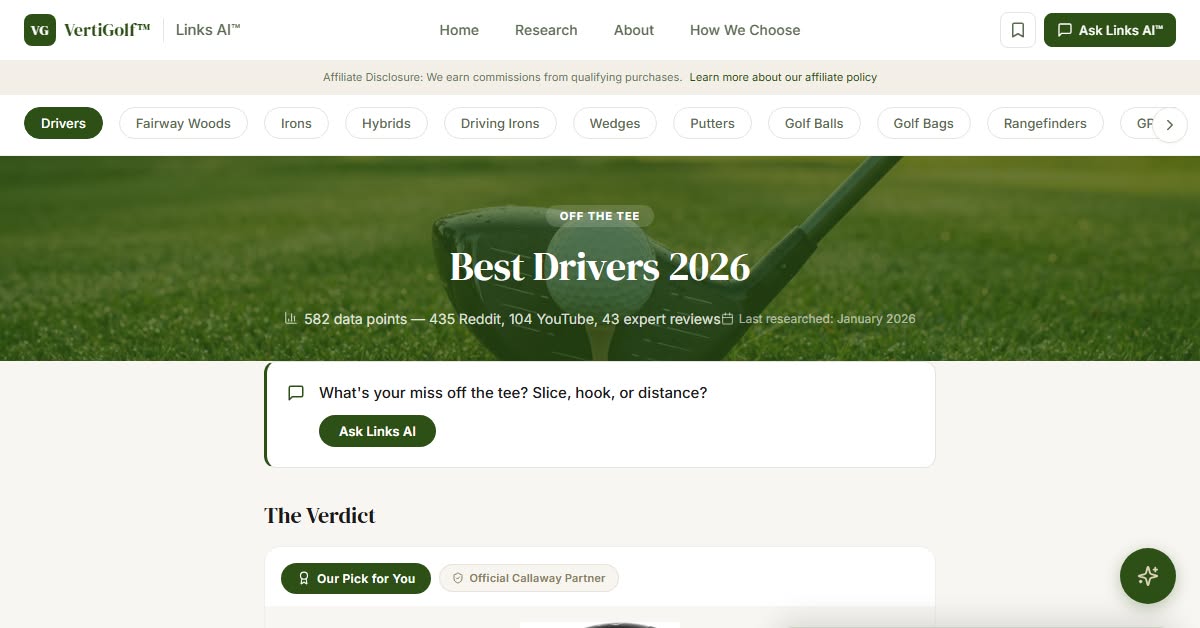Click the VG VertiGolf logo

[x=87, y=30]
